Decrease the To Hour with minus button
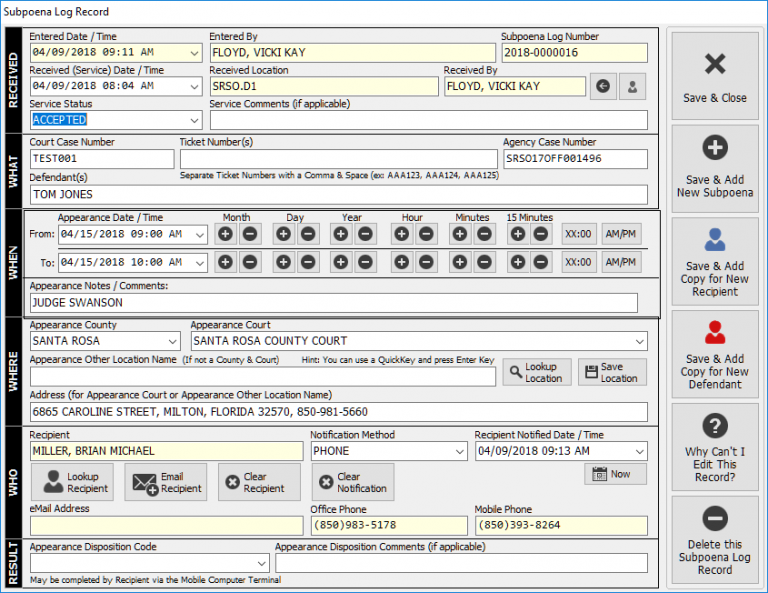Viewport: 768px width, 593px height. tap(426, 263)
